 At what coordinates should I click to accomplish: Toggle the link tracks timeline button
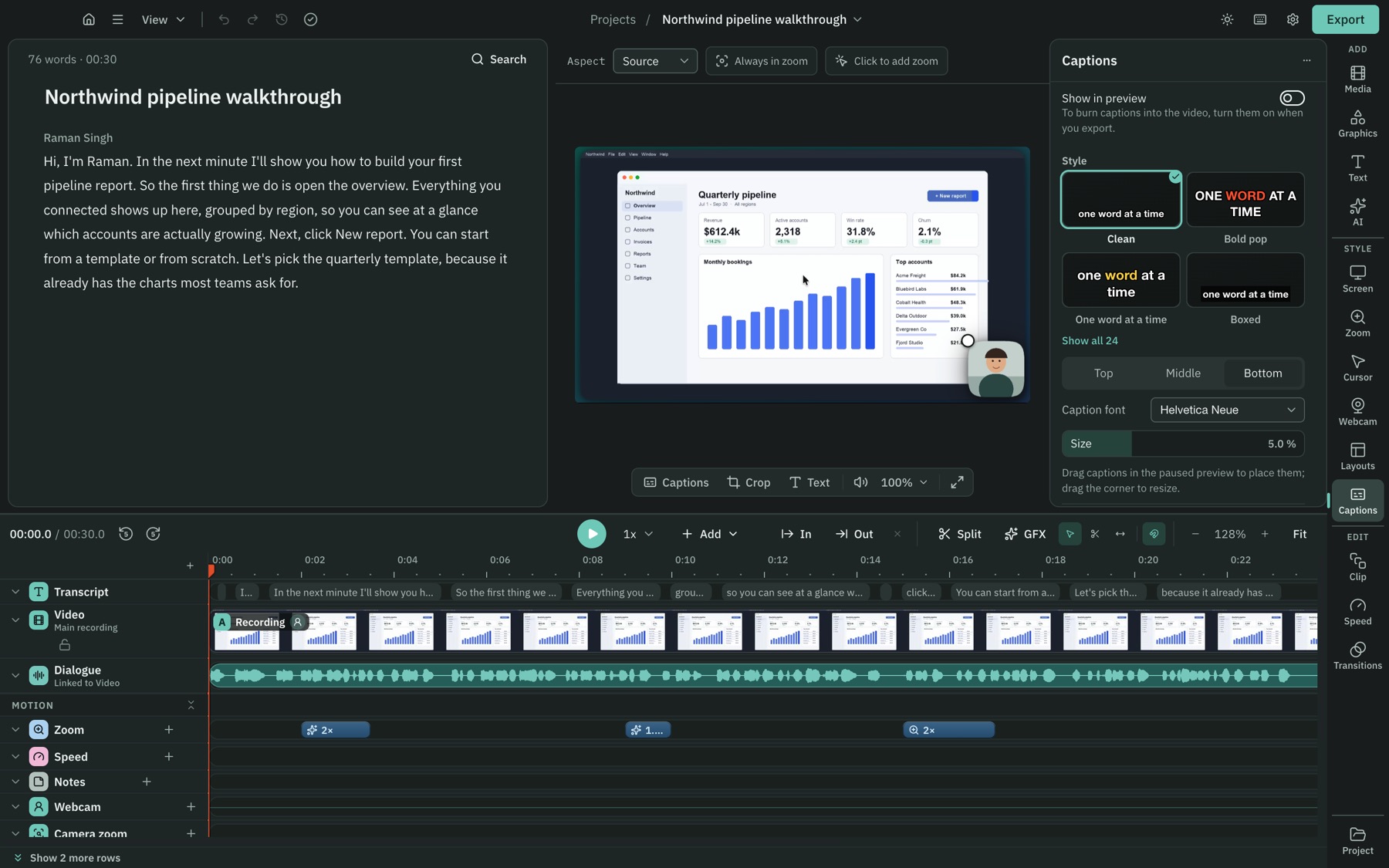tap(1154, 534)
